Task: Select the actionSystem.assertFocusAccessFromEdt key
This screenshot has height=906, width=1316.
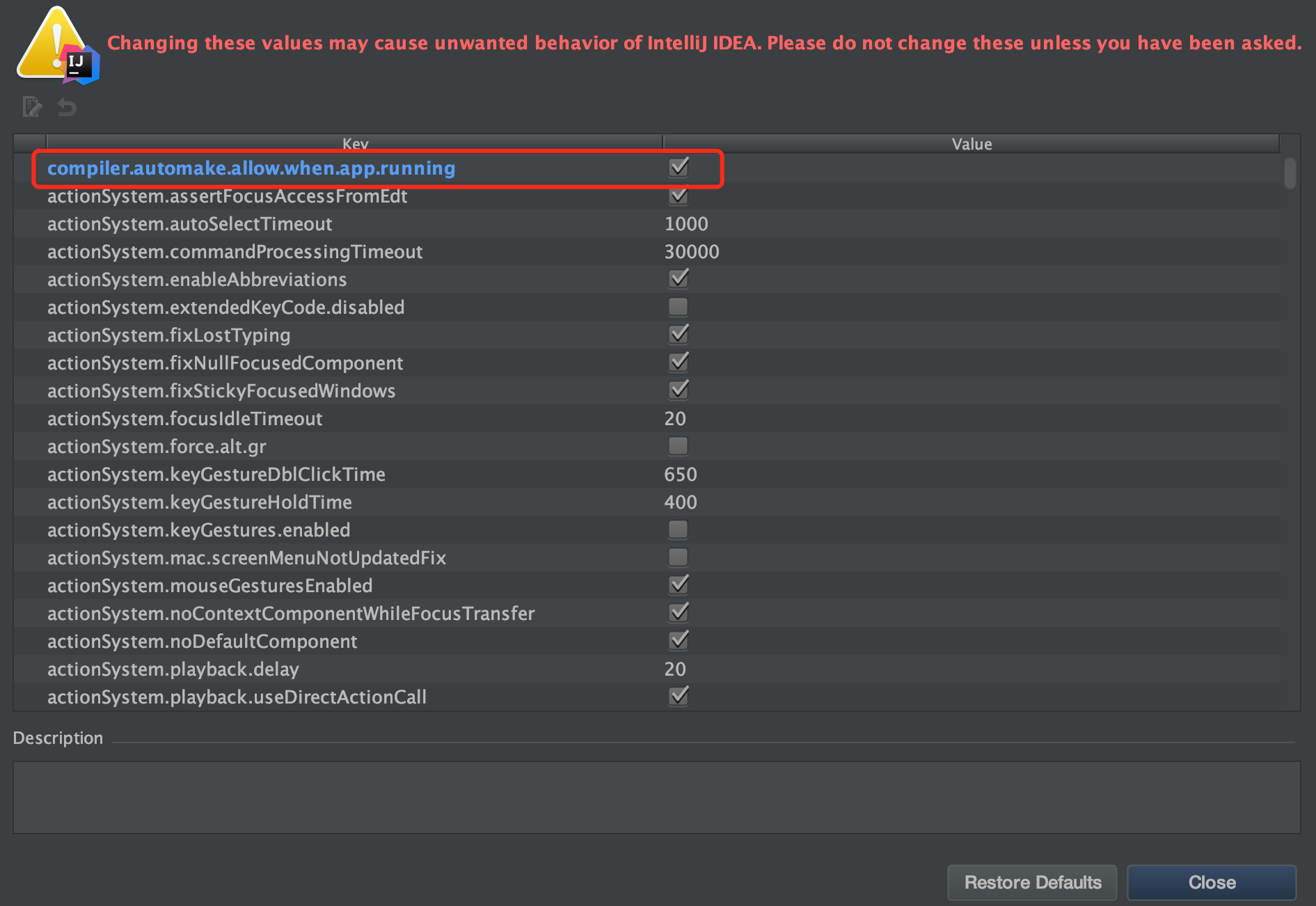Action: pyautogui.click(x=227, y=196)
